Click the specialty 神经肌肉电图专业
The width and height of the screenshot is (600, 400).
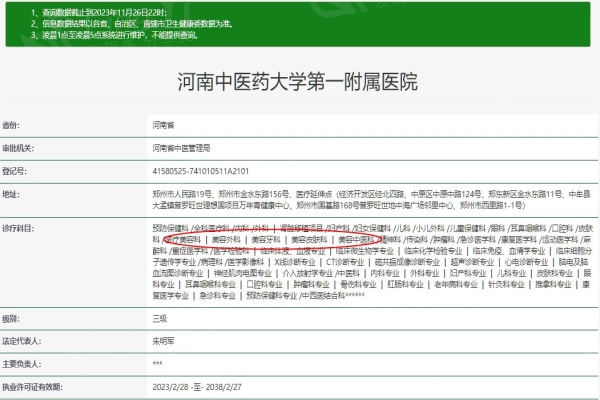(243, 273)
